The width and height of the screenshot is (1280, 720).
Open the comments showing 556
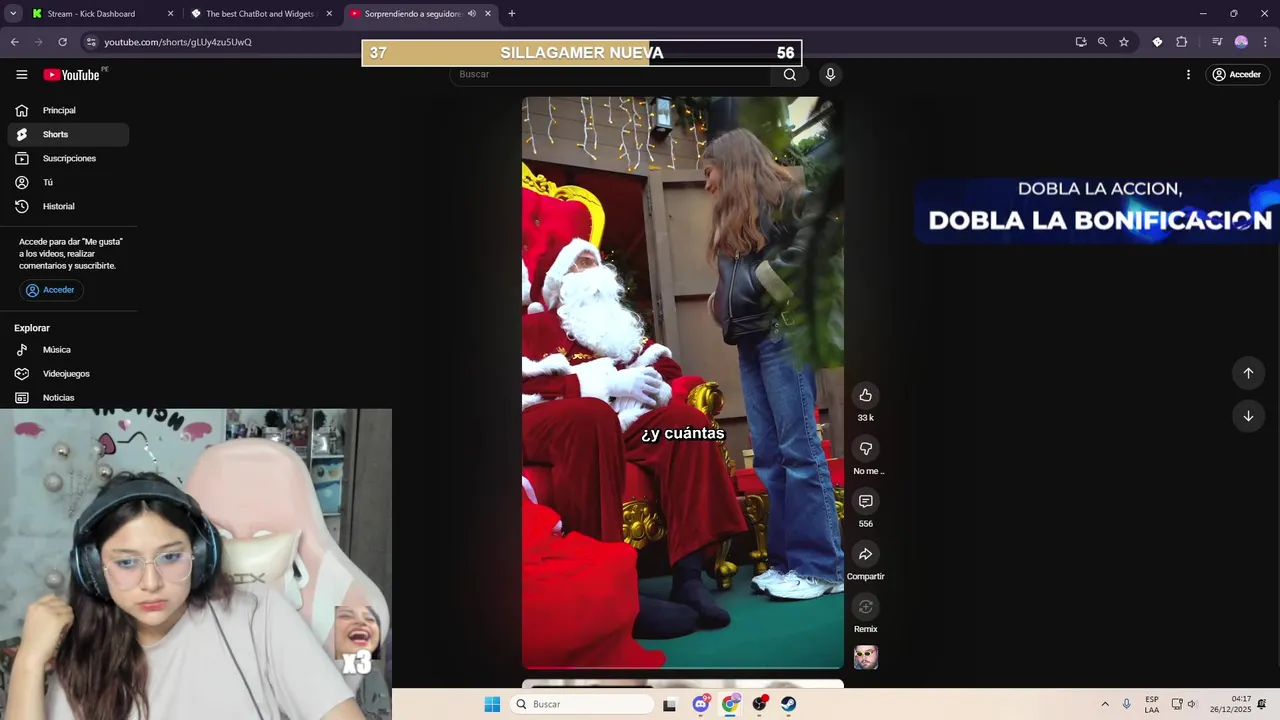(866, 501)
